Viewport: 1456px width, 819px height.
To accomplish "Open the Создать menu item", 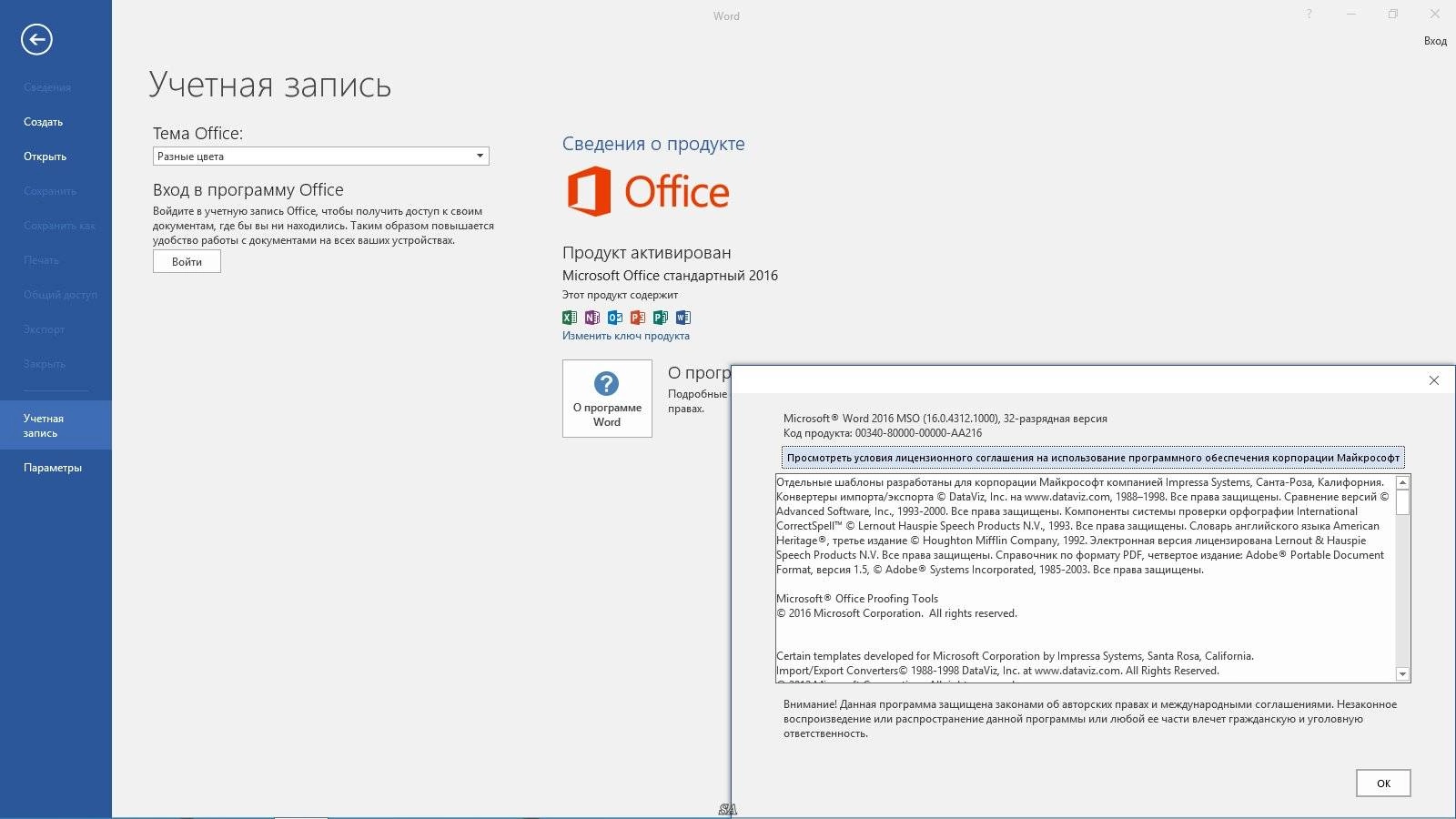I will (44, 122).
